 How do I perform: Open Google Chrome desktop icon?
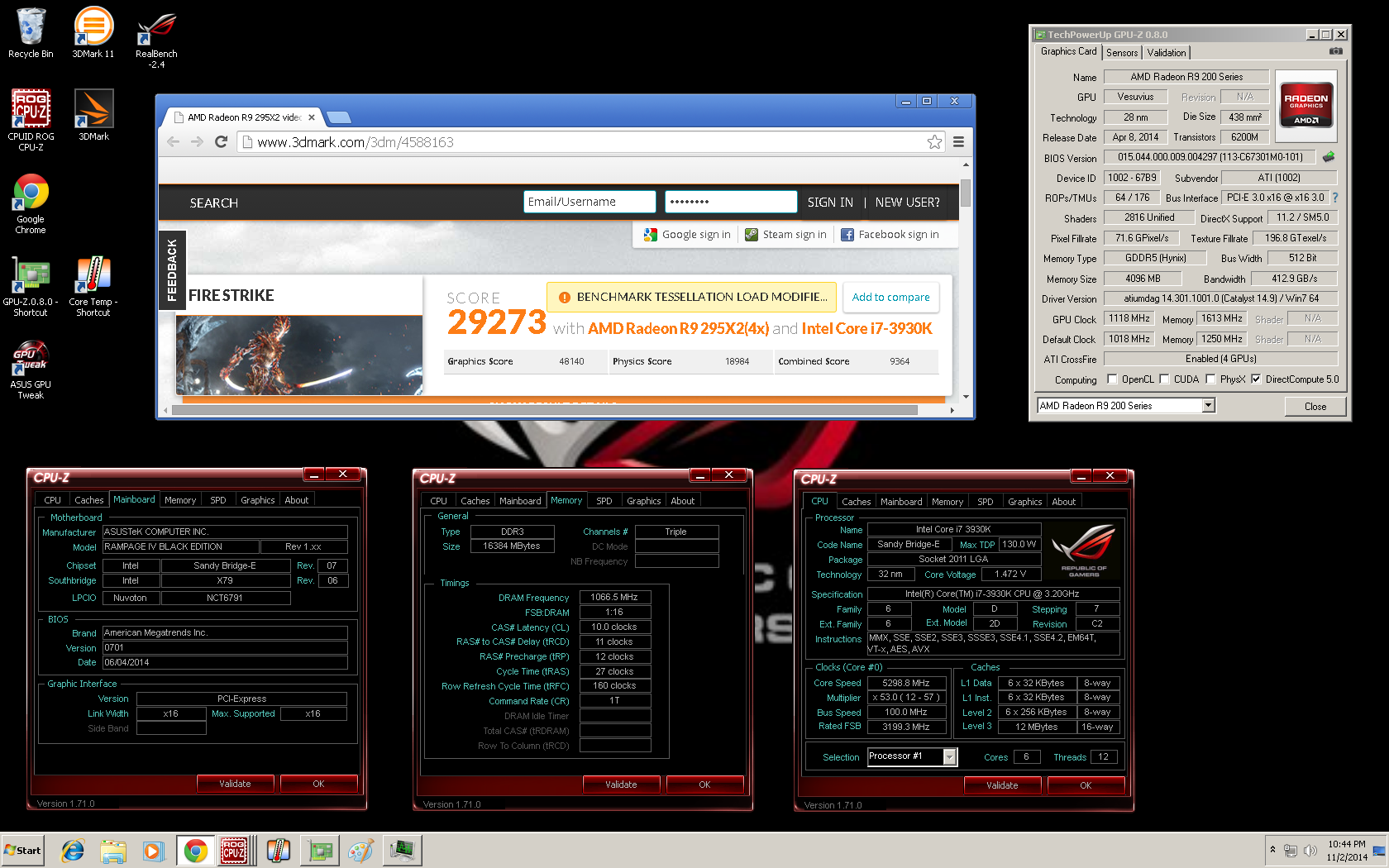tap(31, 203)
